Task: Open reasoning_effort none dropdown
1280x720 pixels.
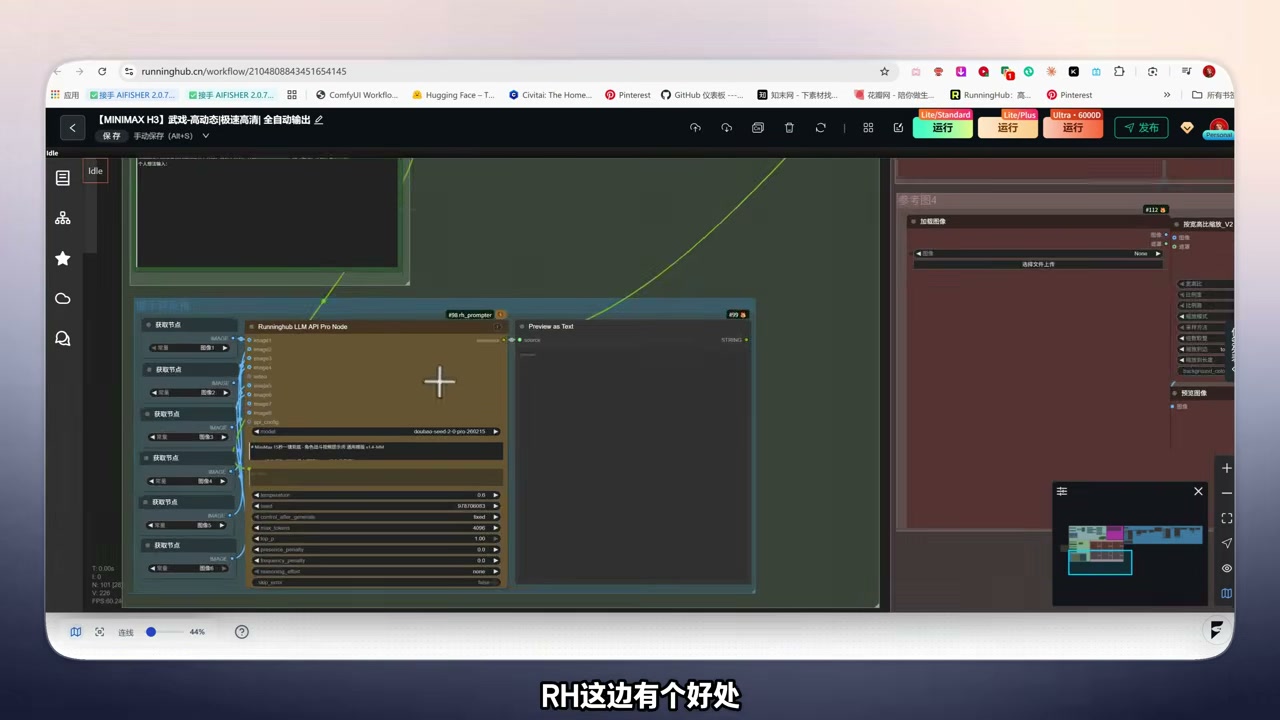Action: pyautogui.click(x=376, y=571)
